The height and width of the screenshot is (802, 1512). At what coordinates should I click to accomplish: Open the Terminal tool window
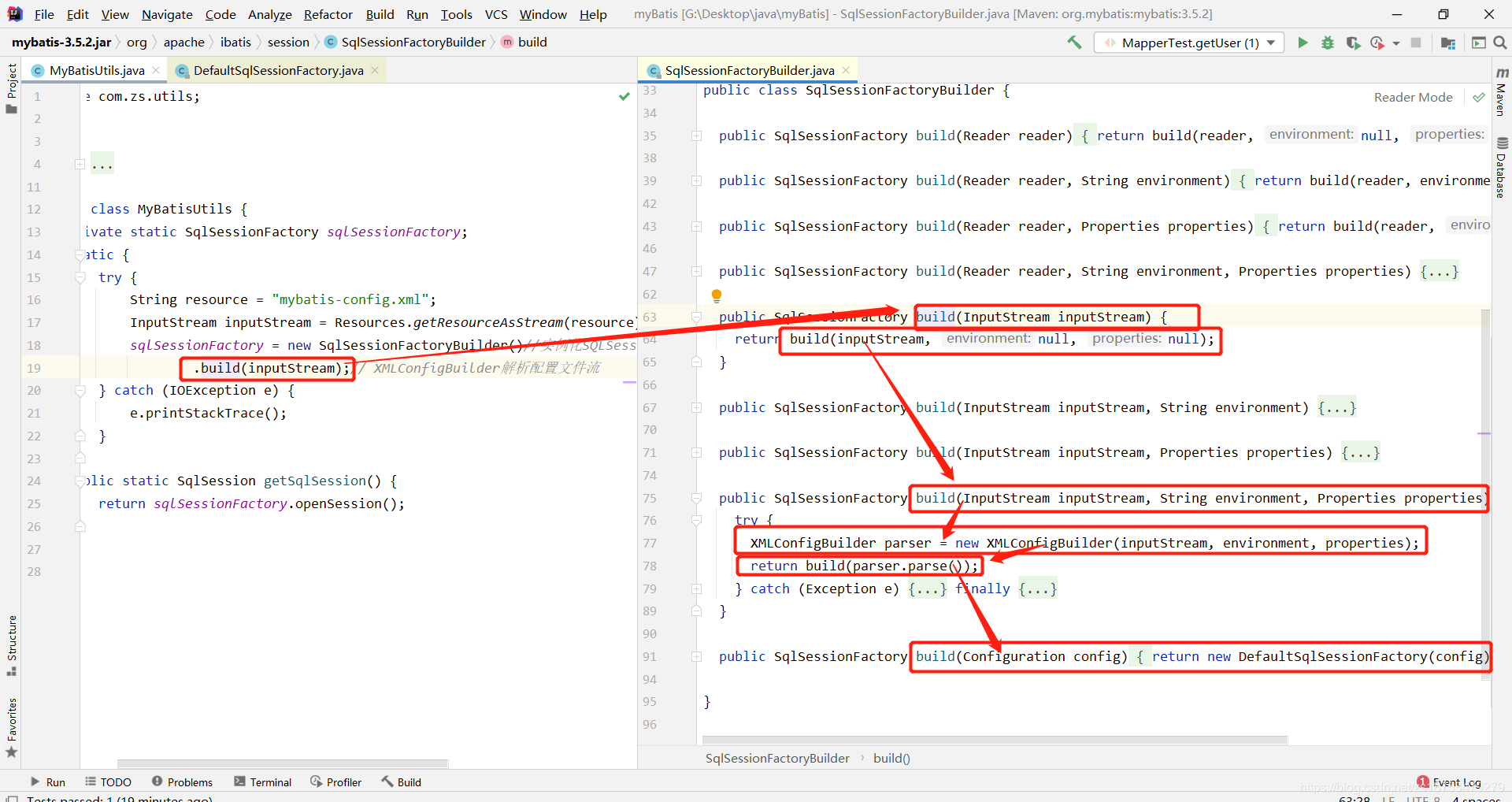pos(263,782)
